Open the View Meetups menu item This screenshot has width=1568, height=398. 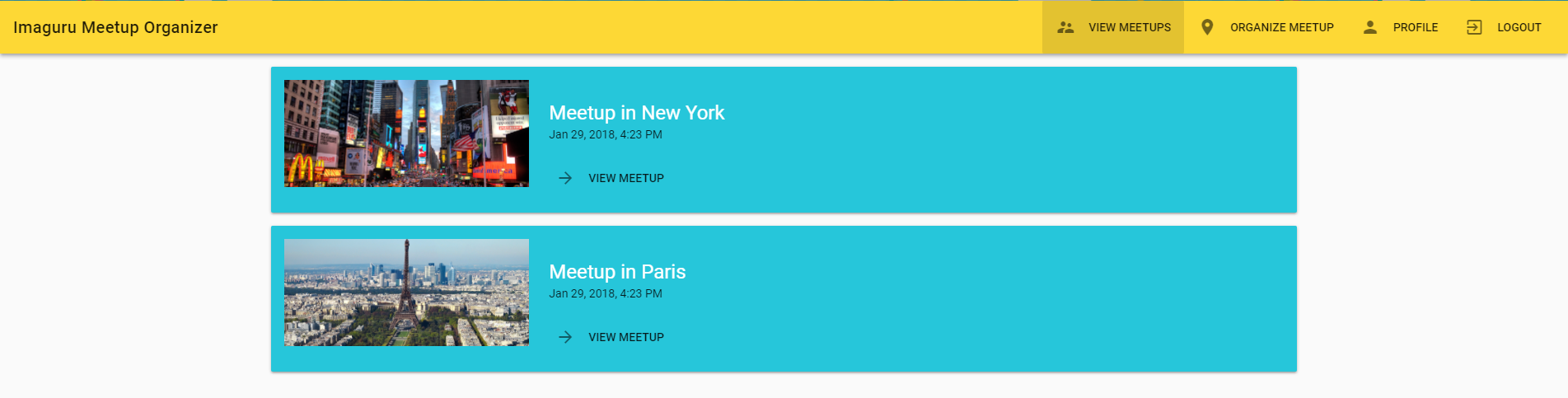pos(1129,27)
